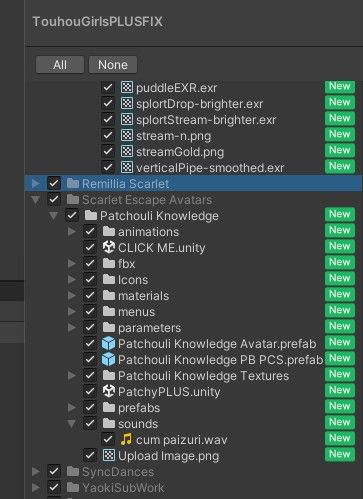Expand the Remillia Scarlet folder
The width and height of the screenshot is (363, 499).
click(36, 183)
